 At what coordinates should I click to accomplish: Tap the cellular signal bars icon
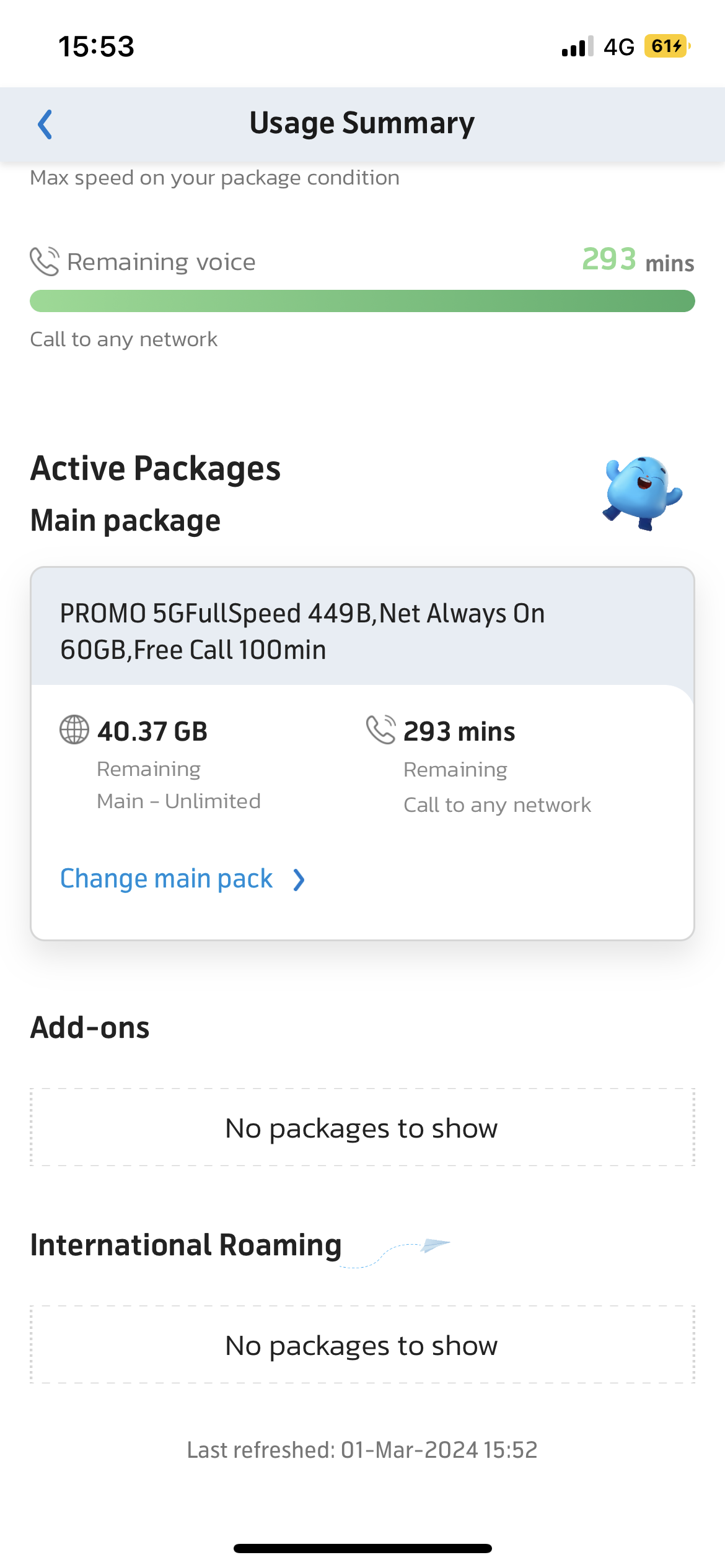coord(578,46)
